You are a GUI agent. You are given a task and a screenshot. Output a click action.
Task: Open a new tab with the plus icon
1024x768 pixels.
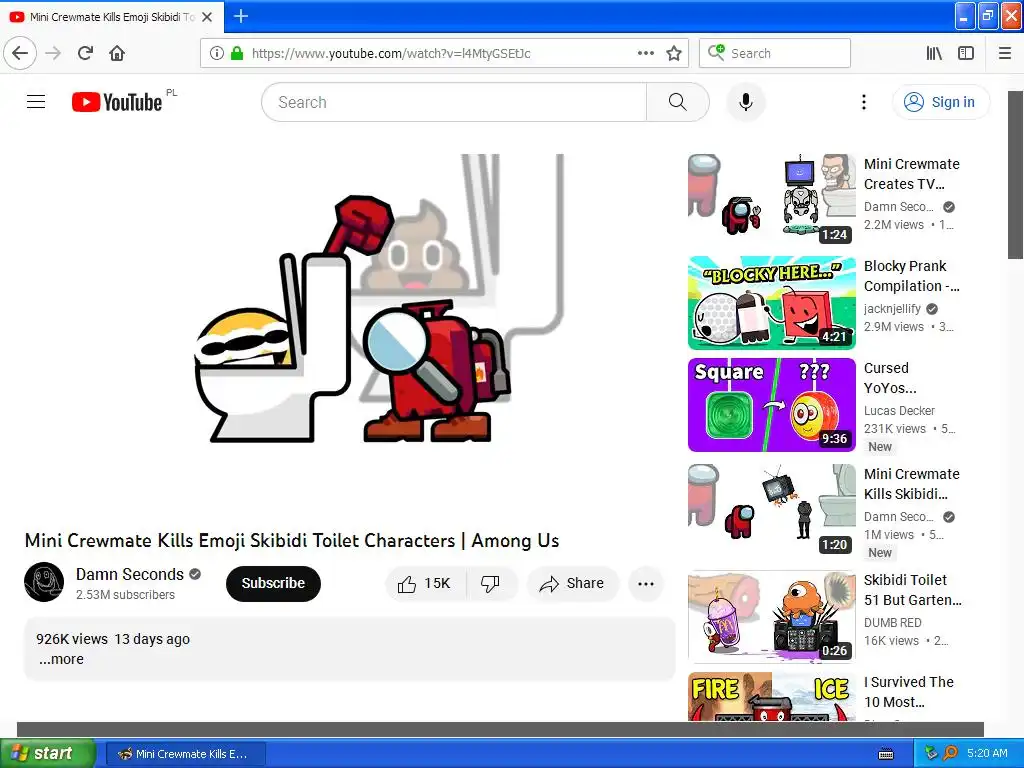point(241,16)
